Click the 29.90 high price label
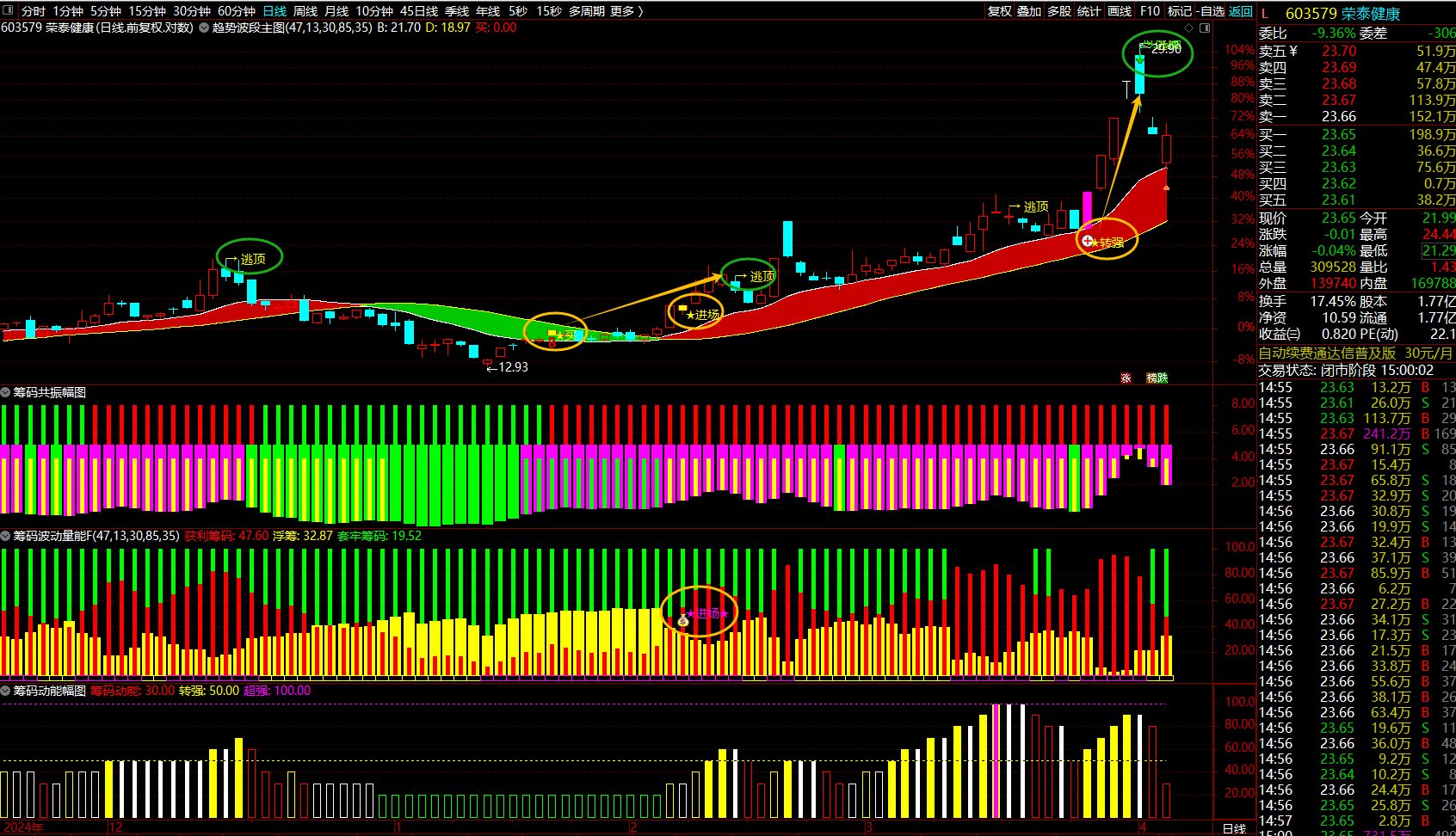The image size is (1456, 836). [x=1166, y=49]
